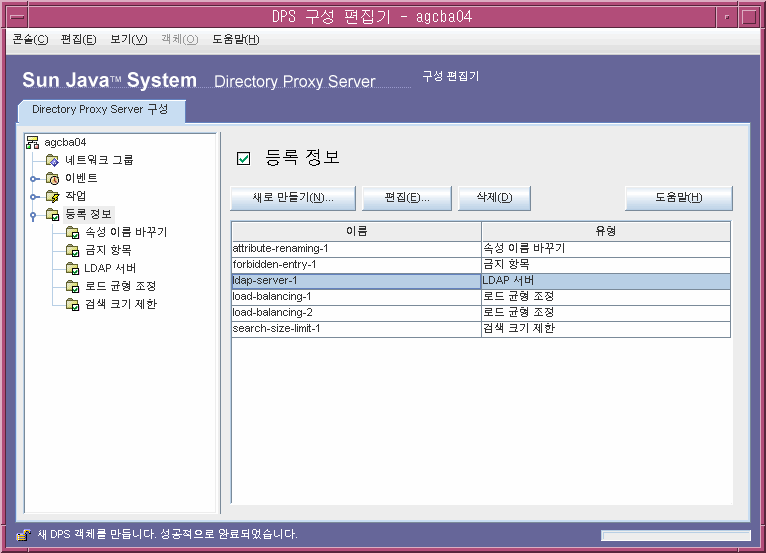Select 네트워크 그룹 tree label
766x553 pixels.
pos(99,160)
